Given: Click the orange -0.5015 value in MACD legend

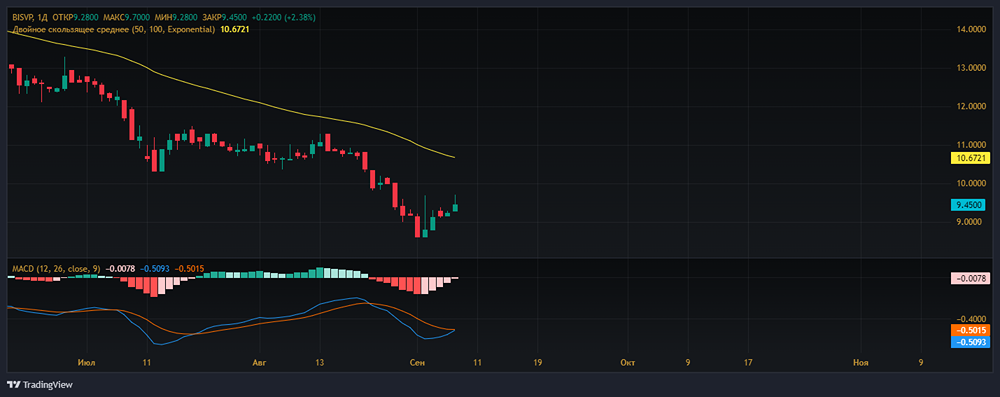Looking at the screenshot, I should pos(189,269).
